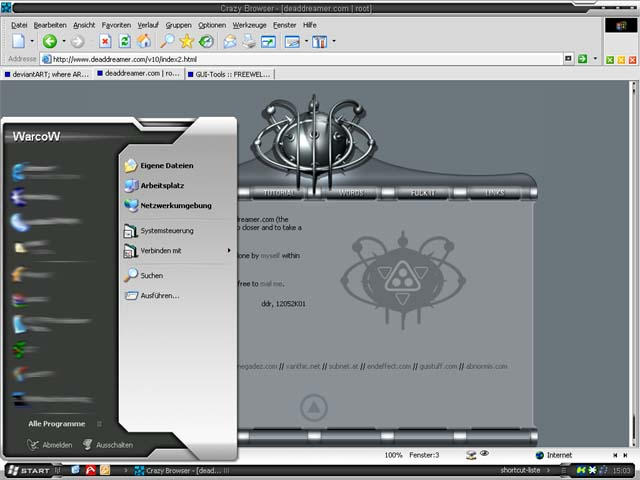This screenshot has height=480, width=640.
Task: Open the Werkzeuge menu
Action: pos(249,25)
